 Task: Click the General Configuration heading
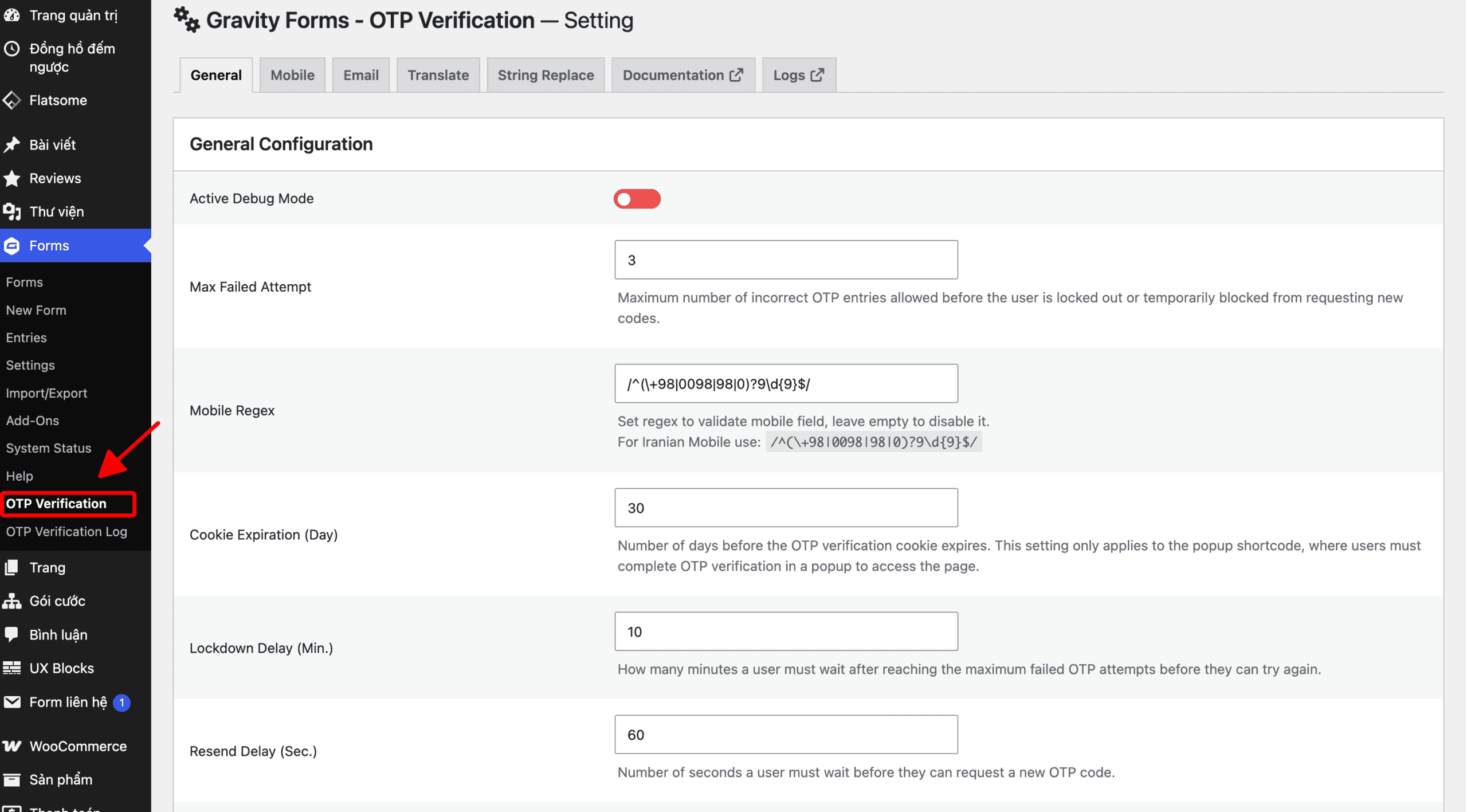[281, 144]
